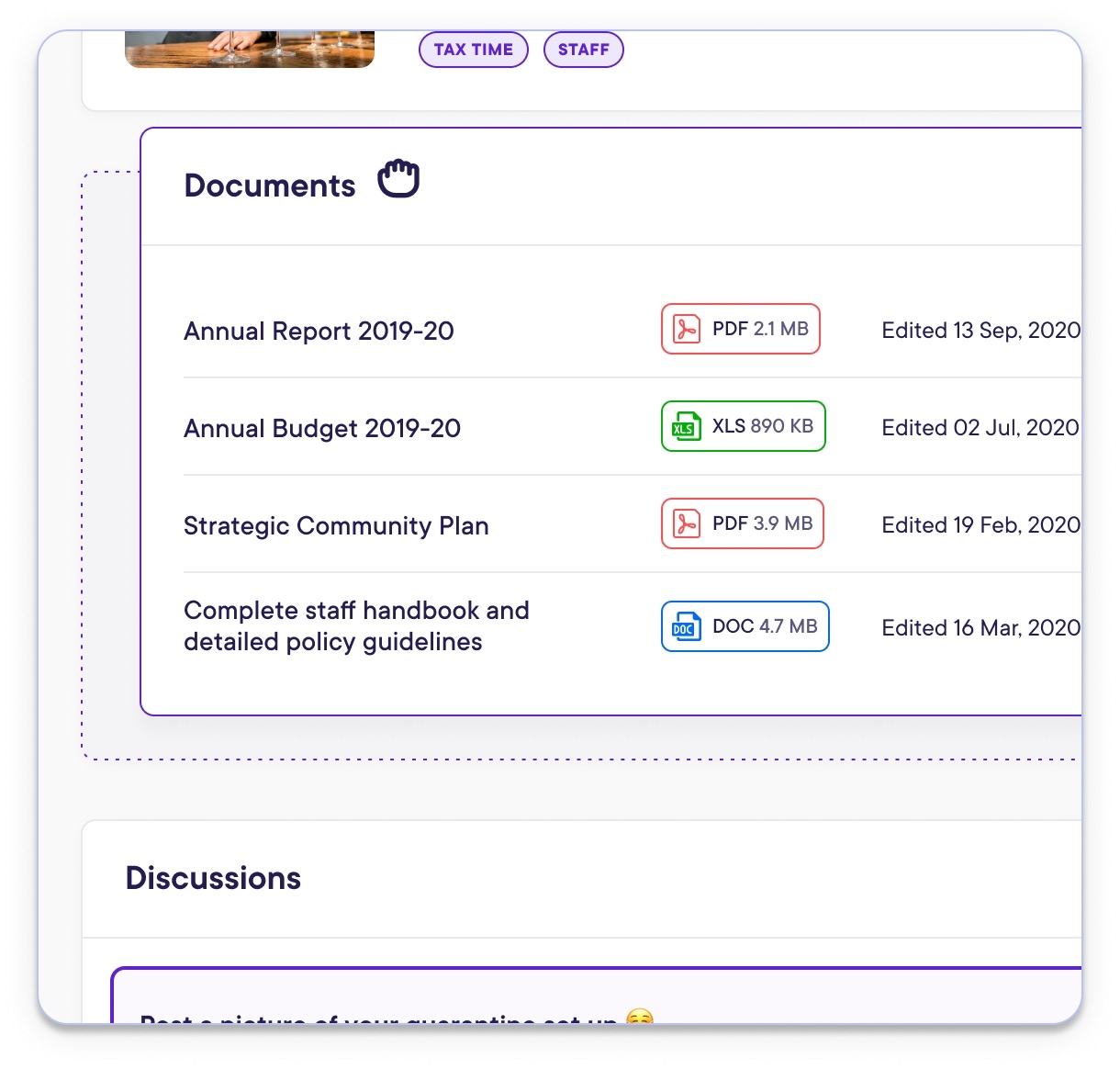Image resolution: width=1120 pixels, height=1069 pixels.
Task: Click the DOC icon for the staff handbook
Action: coord(686,626)
